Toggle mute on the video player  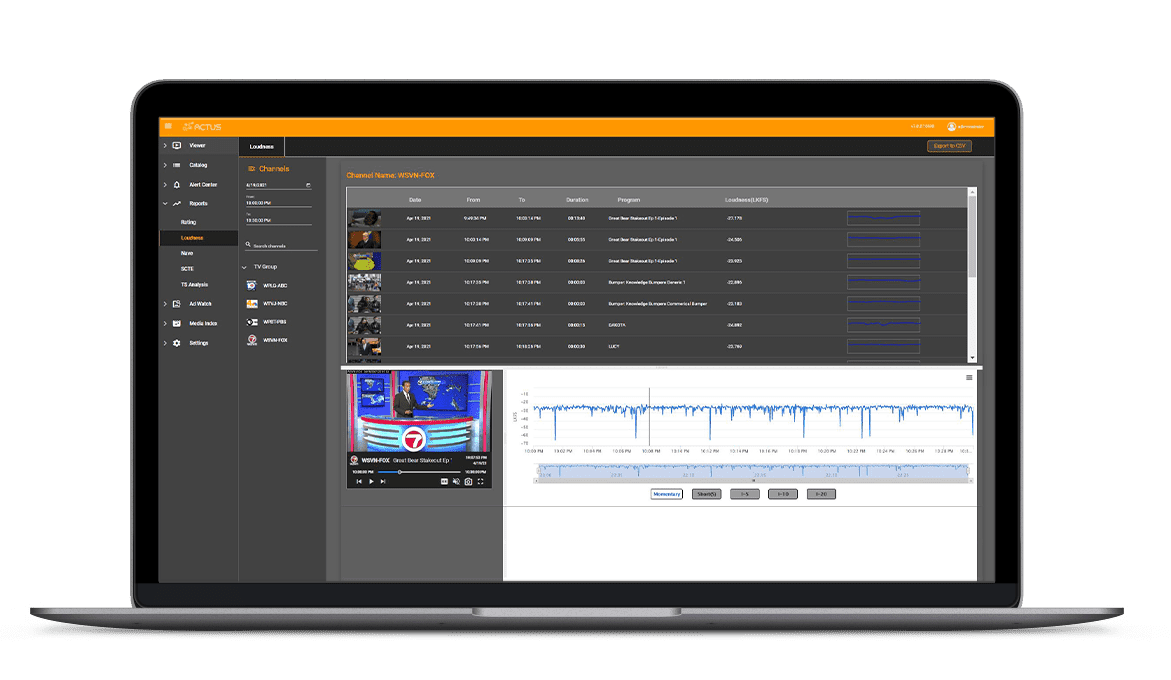click(456, 482)
